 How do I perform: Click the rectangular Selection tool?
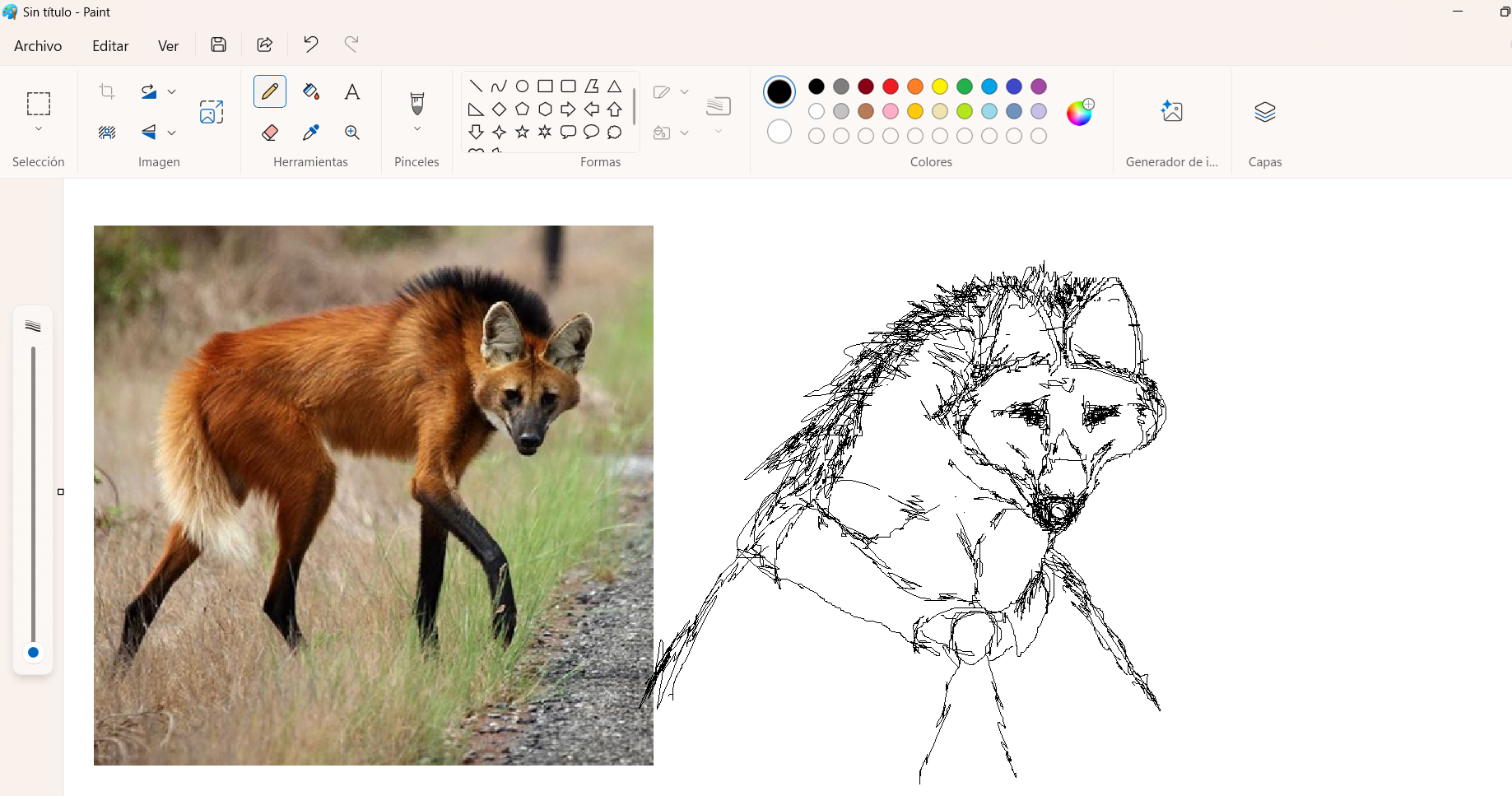pyautogui.click(x=39, y=104)
